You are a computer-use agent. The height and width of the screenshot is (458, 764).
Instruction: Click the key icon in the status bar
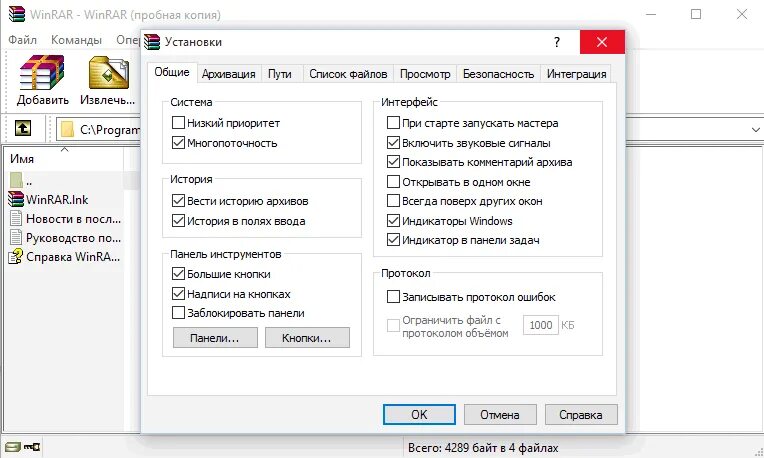[x=32, y=446]
